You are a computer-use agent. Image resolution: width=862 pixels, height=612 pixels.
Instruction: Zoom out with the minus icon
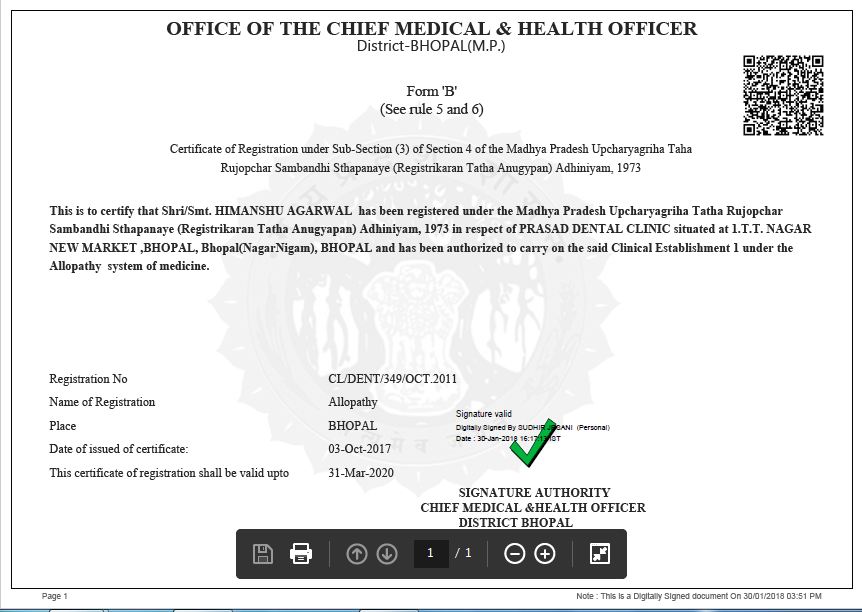(x=514, y=554)
